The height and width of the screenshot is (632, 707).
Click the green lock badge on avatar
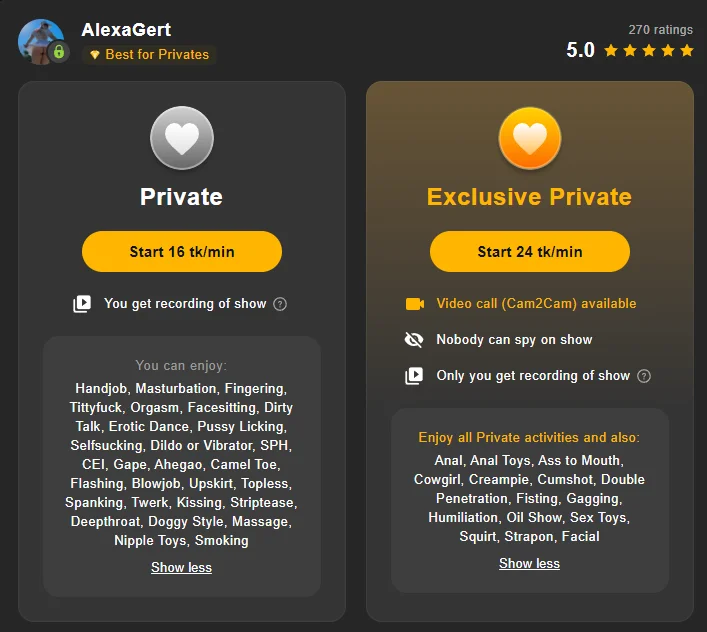(x=59, y=52)
